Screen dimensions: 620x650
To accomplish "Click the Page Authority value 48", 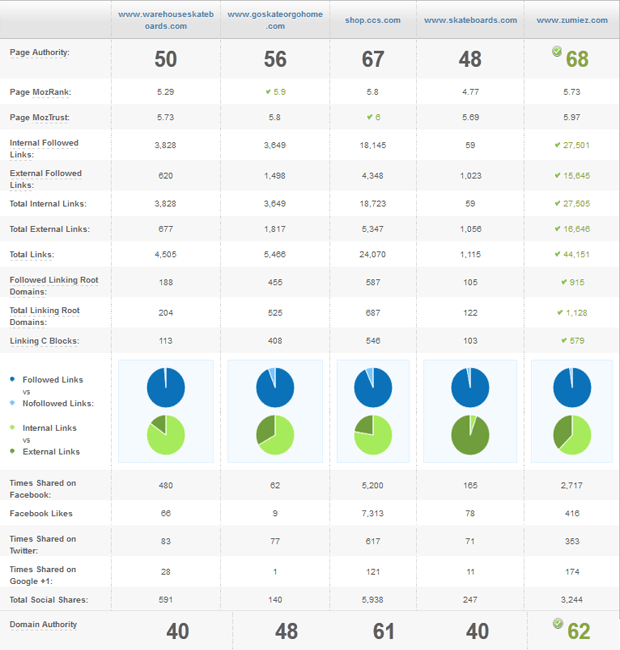I will click(x=470, y=59).
